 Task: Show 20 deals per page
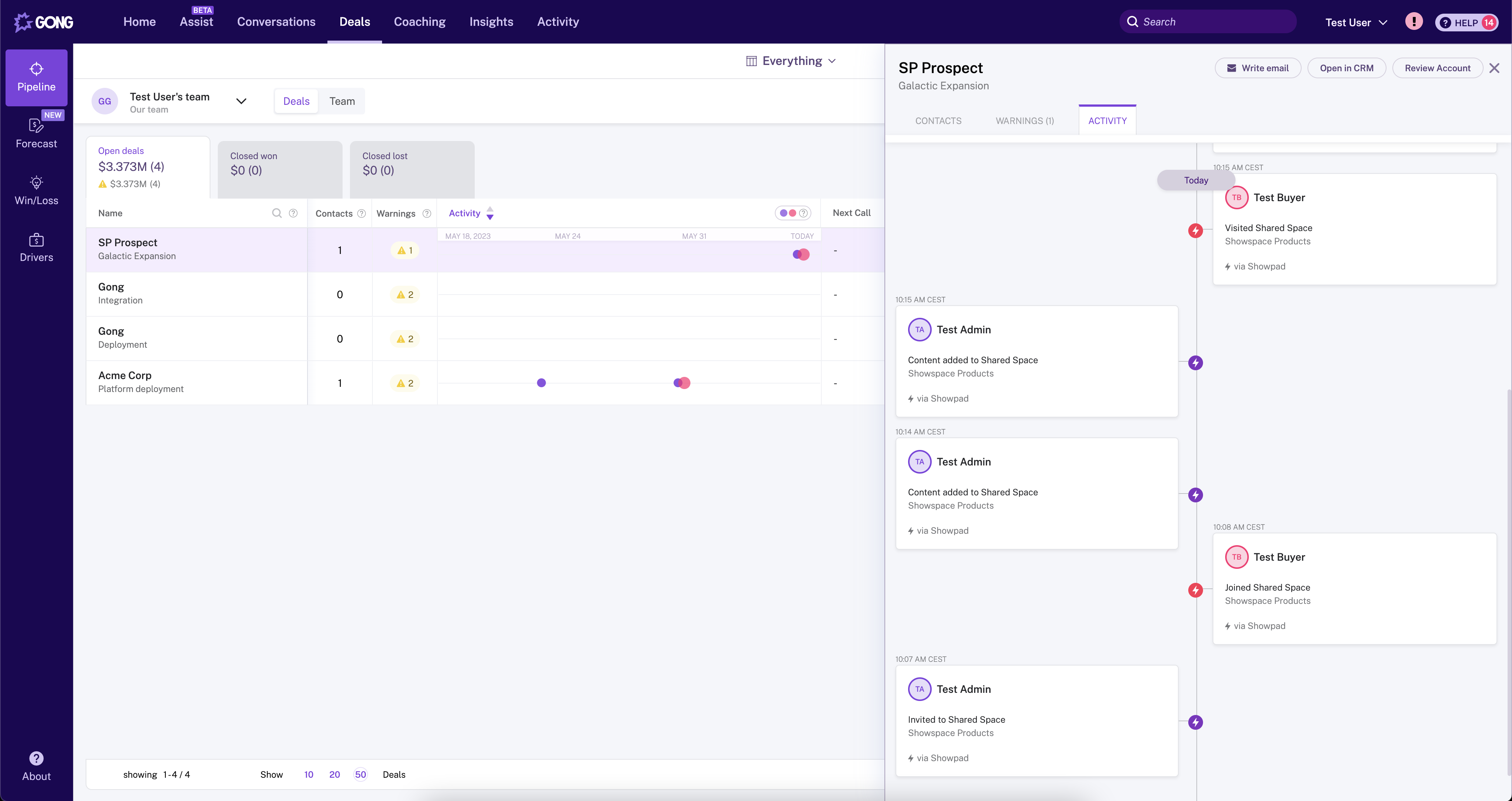(x=334, y=774)
